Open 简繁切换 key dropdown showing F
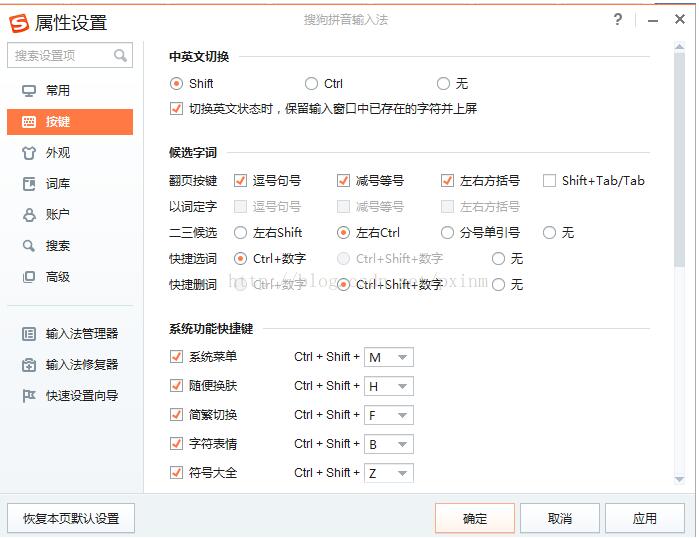 pyautogui.click(x=389, y=415)
